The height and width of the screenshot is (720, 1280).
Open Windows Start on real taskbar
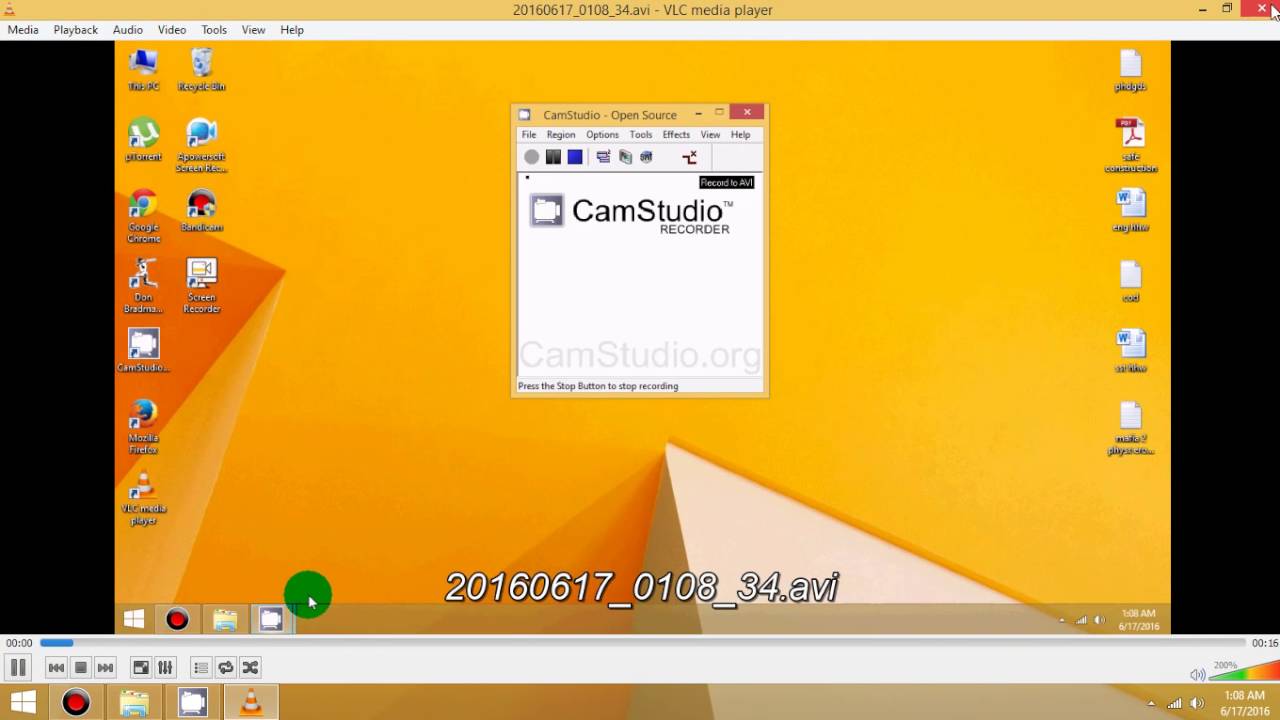click(23, 703)
